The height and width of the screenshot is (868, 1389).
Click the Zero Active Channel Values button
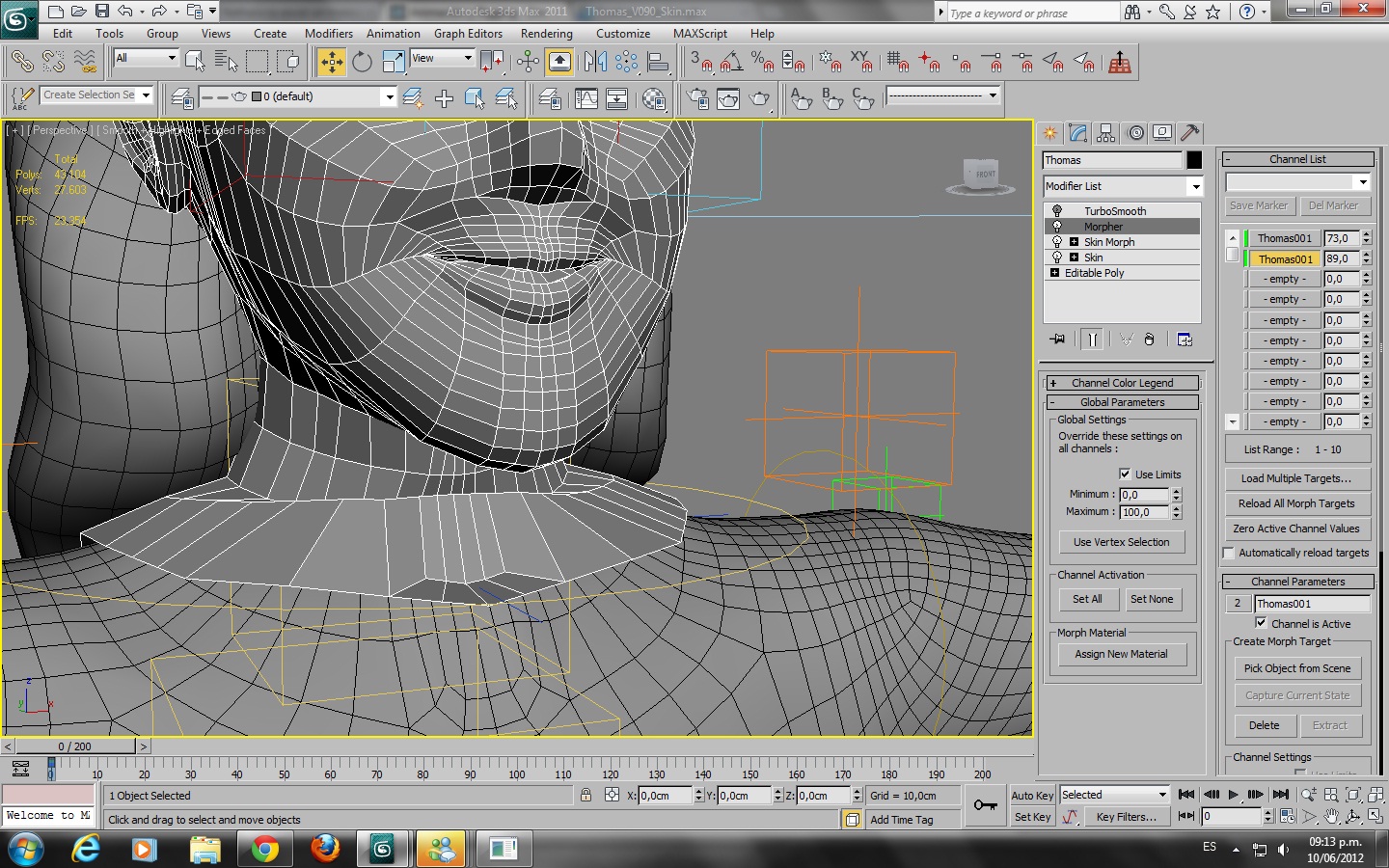coord(1296,529)
